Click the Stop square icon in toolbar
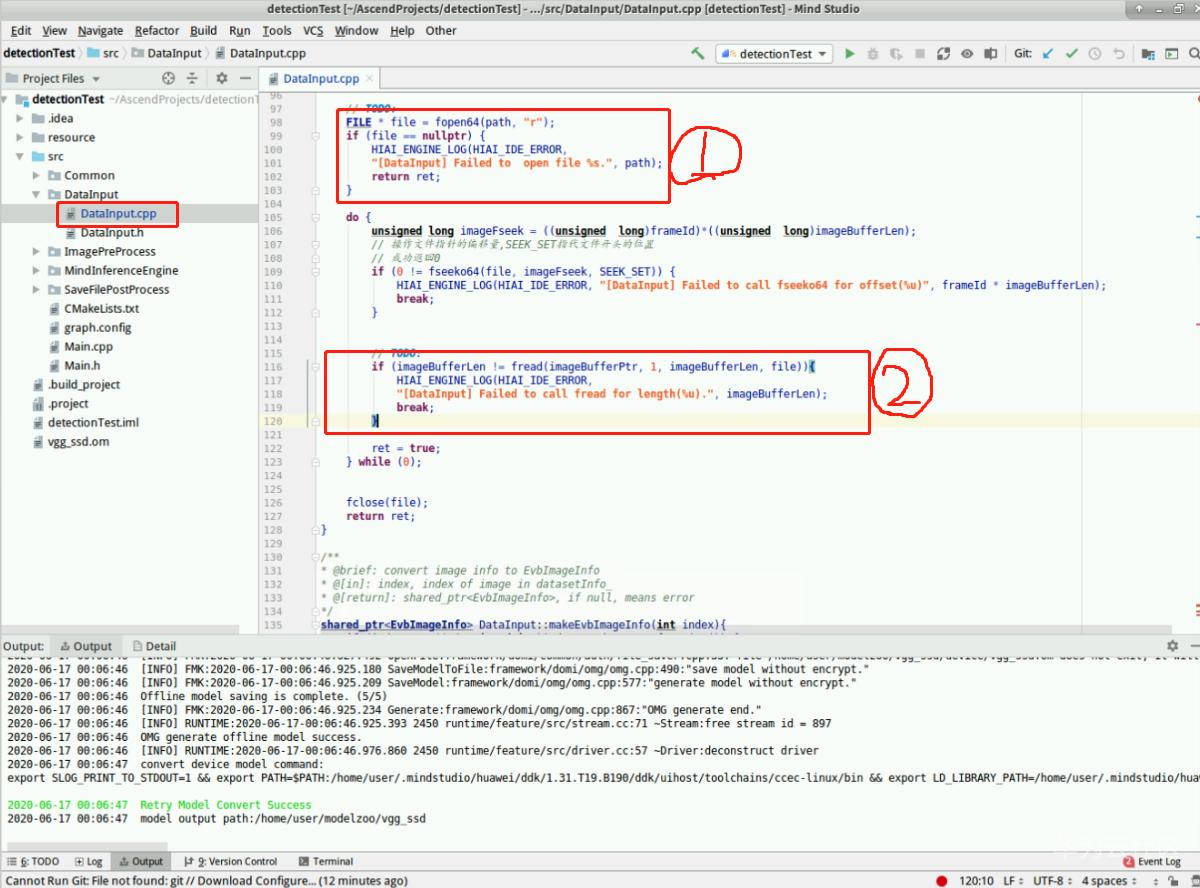Image resolution: width=1200 pixels, height=888 pixels. pos(919,54)
